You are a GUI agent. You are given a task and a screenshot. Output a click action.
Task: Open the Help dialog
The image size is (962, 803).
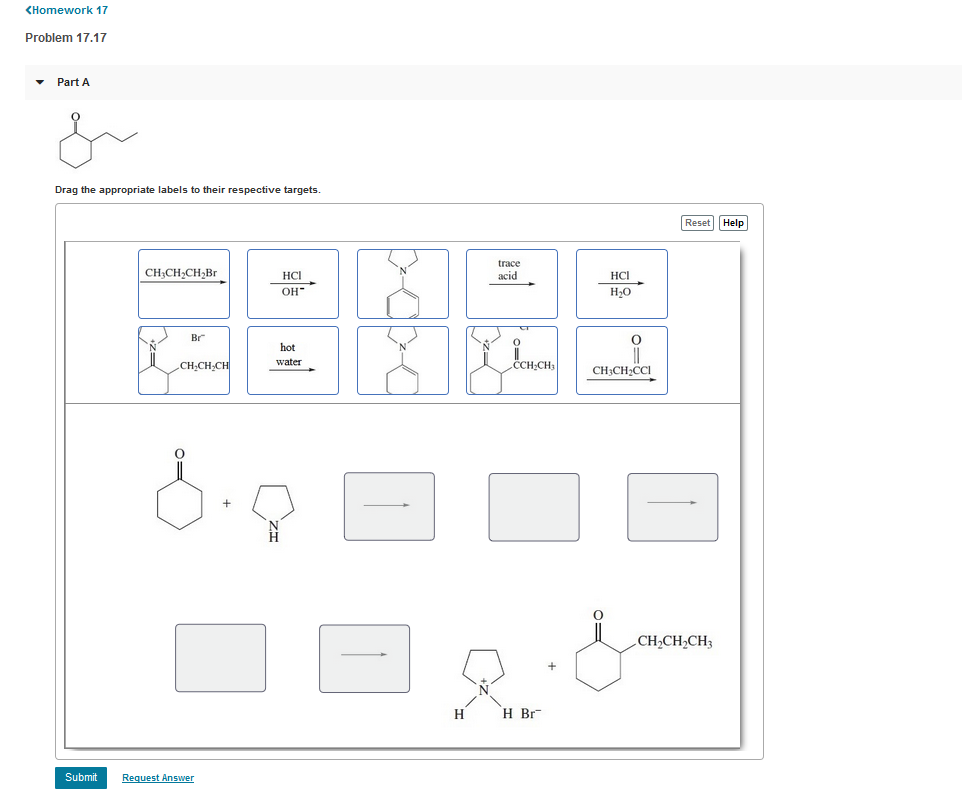pos(733,223)
